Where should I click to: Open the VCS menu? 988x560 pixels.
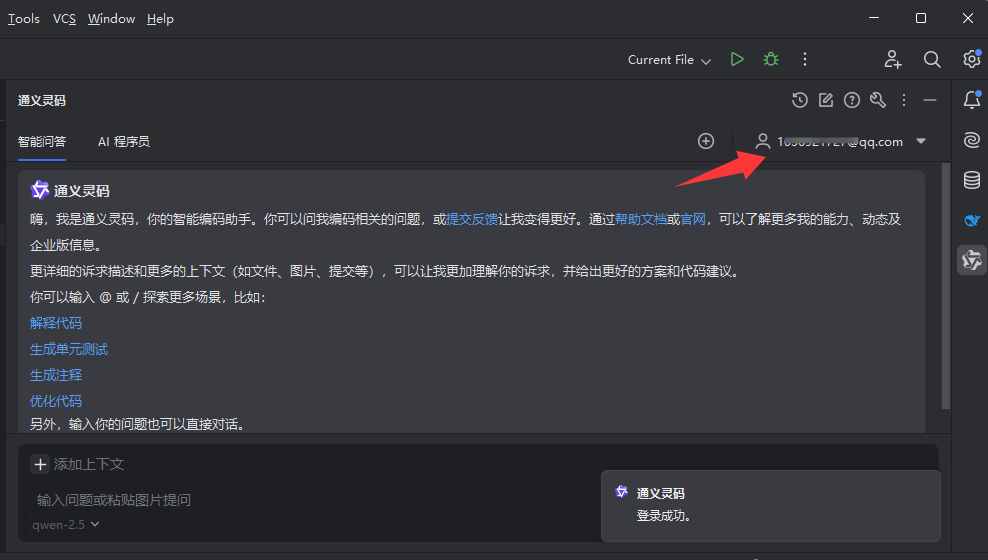pos(64,19)
